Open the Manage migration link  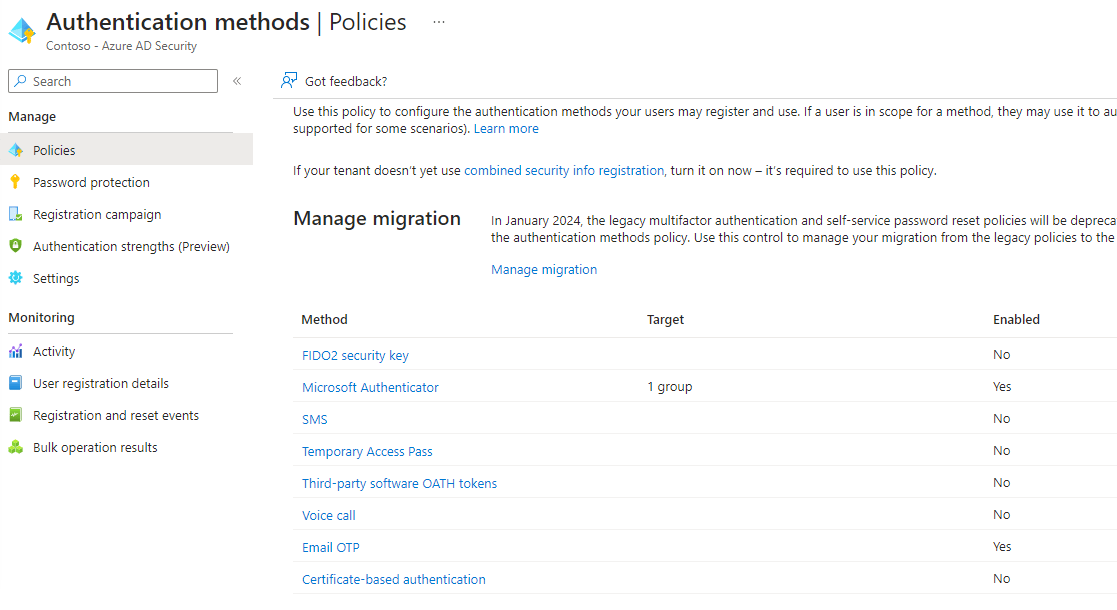[544, 269]
